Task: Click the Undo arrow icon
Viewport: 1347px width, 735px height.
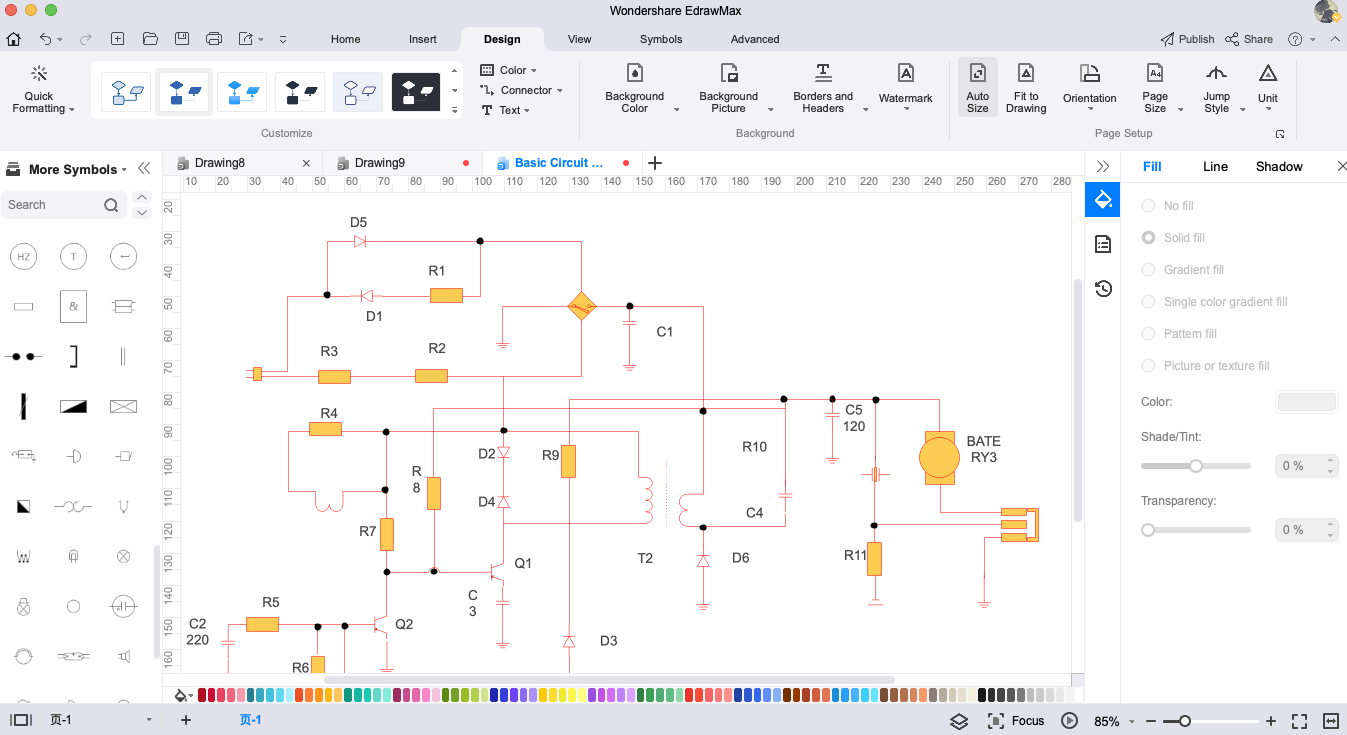Action: [45, 39]
